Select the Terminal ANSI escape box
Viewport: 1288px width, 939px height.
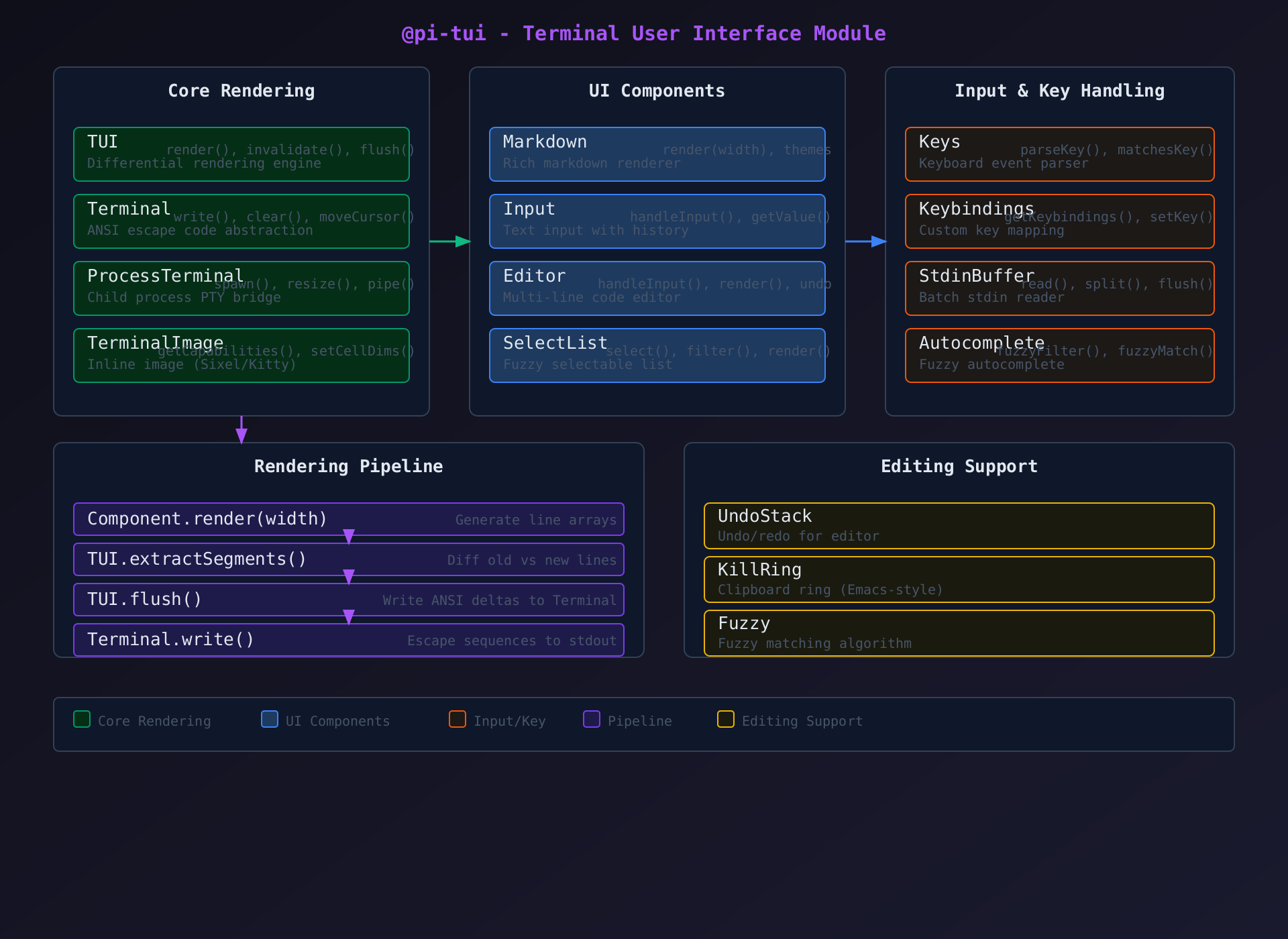point(241,221)
